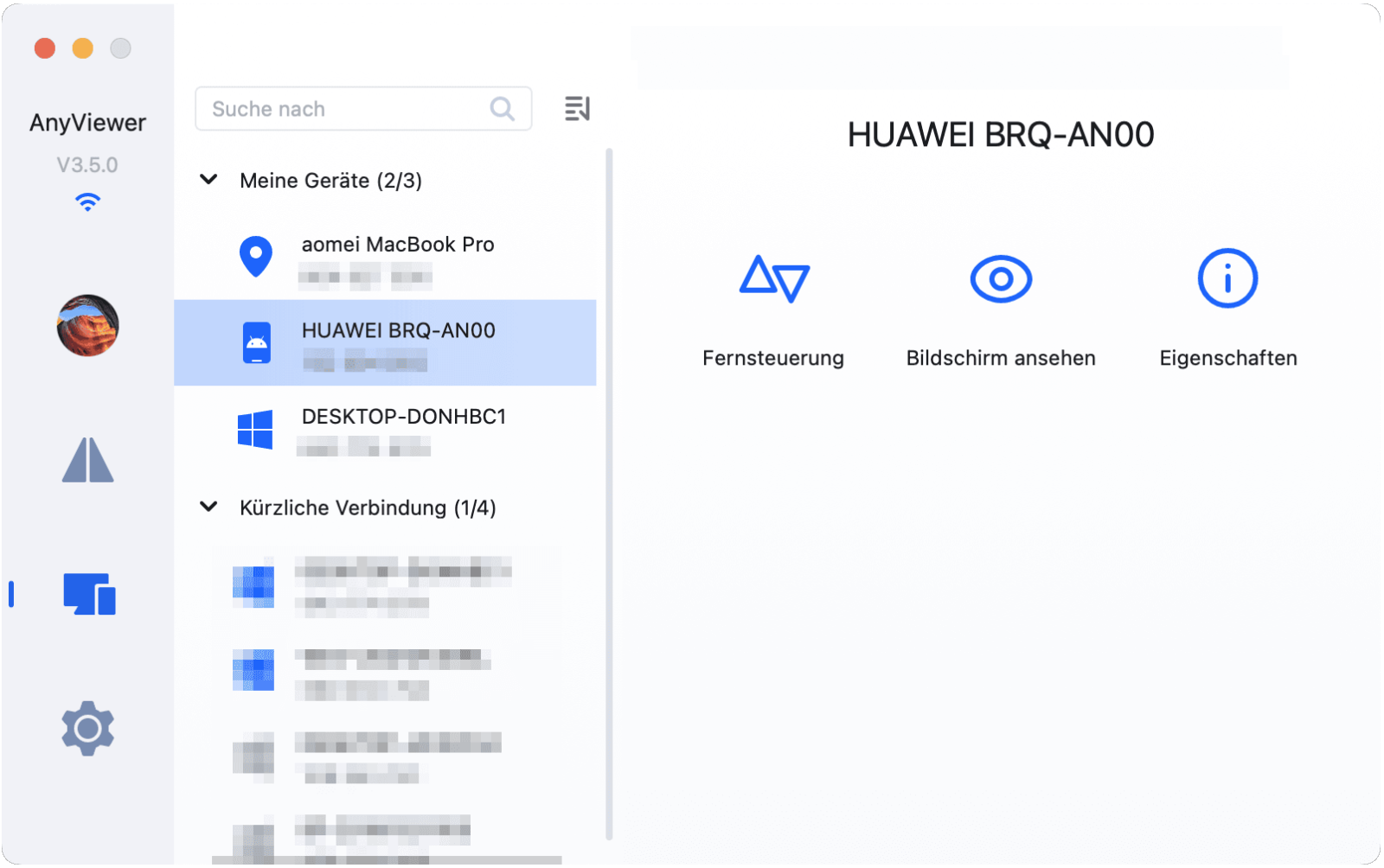
Task: Minimize the window with yellow button
Action: 83,48
